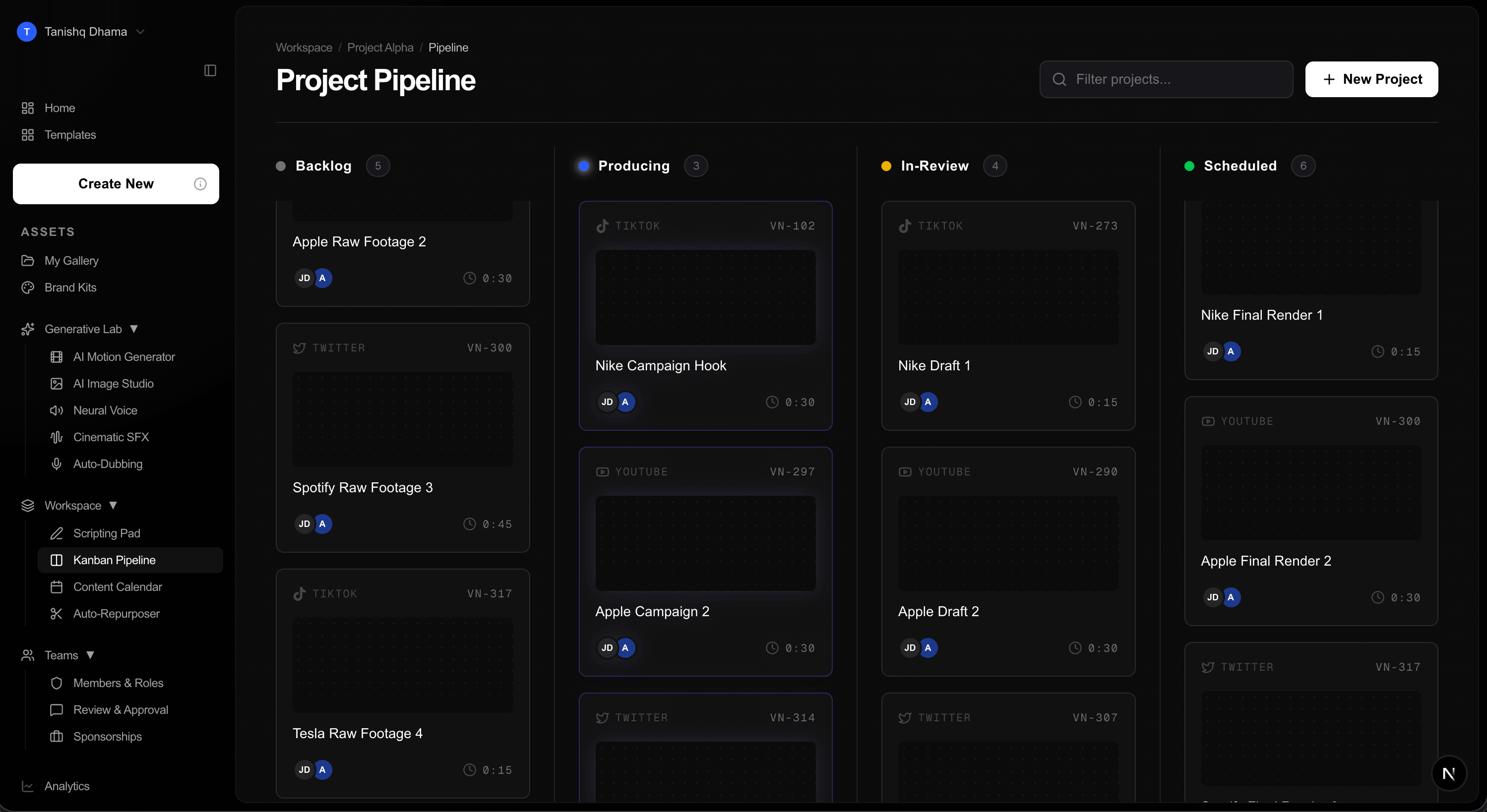
Task: Open the user account dropdown chevron
Action: (140, 32)
